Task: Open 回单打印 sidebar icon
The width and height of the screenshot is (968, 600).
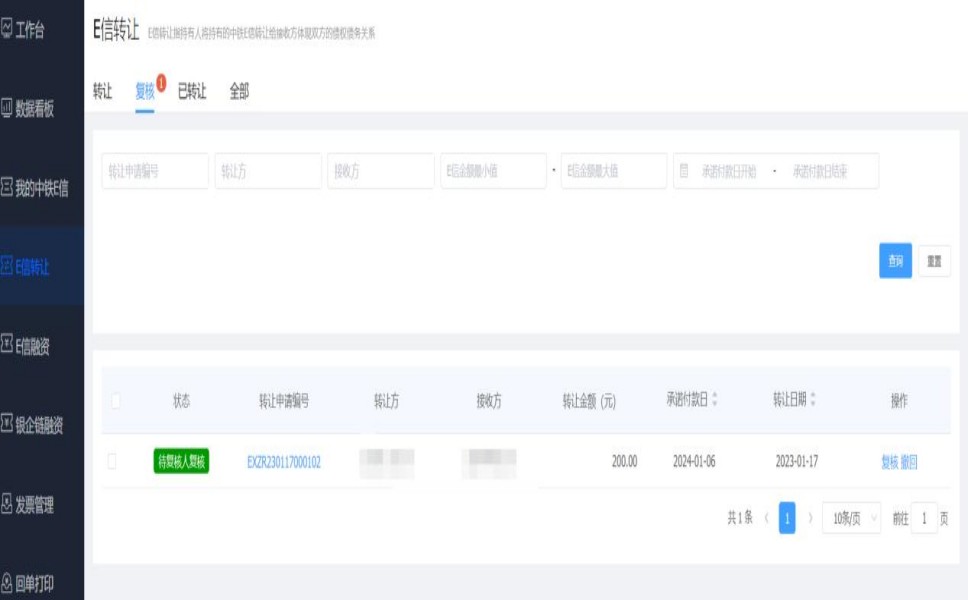Action: click(x=7, y=584)
